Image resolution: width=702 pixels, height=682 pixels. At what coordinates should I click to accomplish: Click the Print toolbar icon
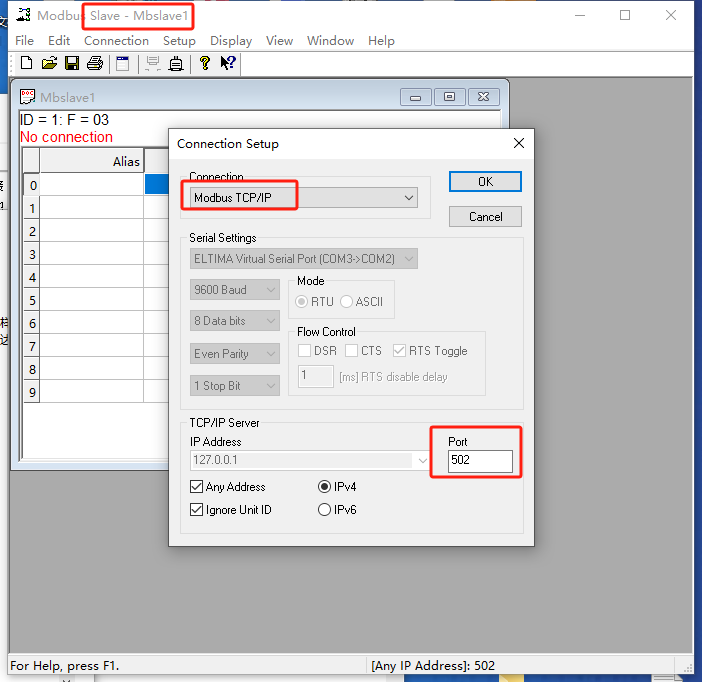[x=94, y=63]
